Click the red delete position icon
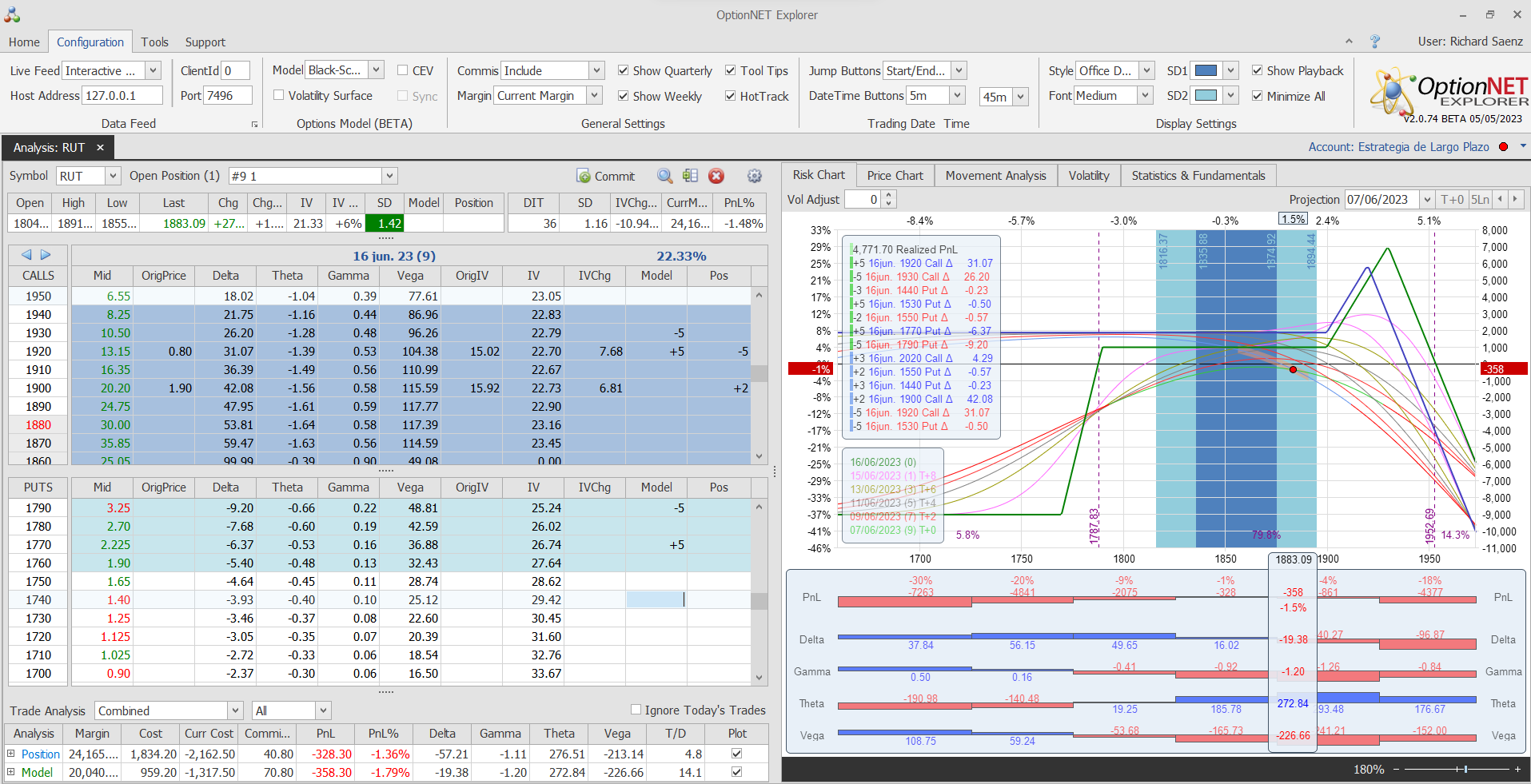The width and height of the screenshot is (1531, 784). [716, 176]
